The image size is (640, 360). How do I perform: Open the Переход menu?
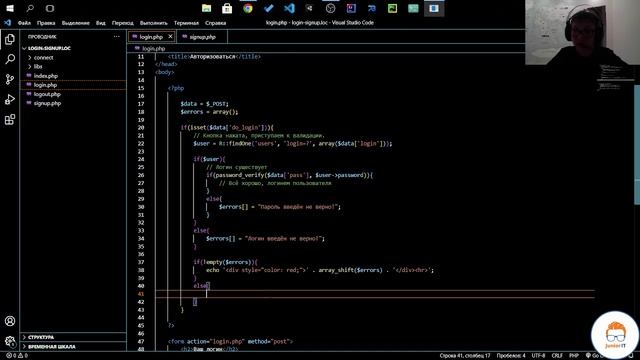pyautogui.click(x=122, y=23)
